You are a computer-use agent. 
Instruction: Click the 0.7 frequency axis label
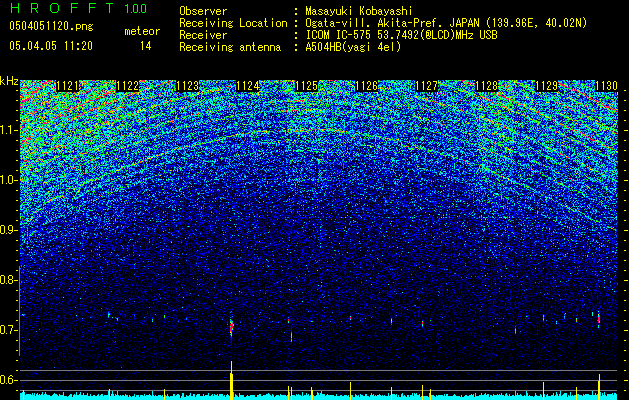[8, 330]
